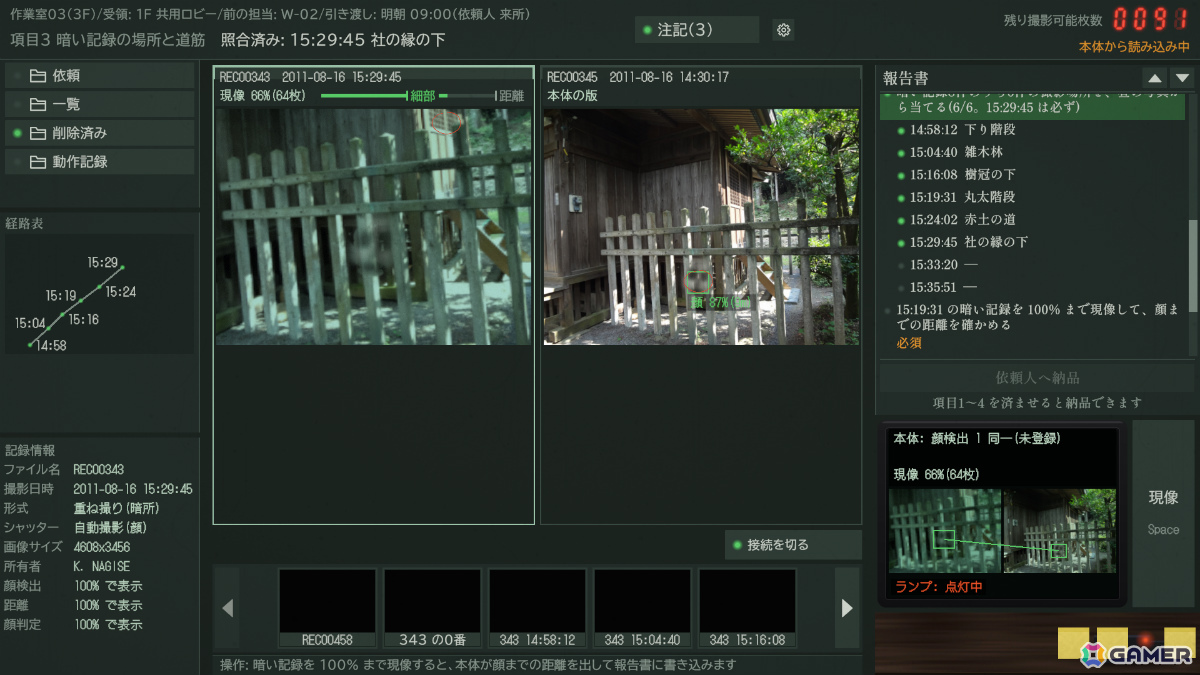Click the 接続を切る button
This screenshot has width=1200, height=675.
pos(793,545)
